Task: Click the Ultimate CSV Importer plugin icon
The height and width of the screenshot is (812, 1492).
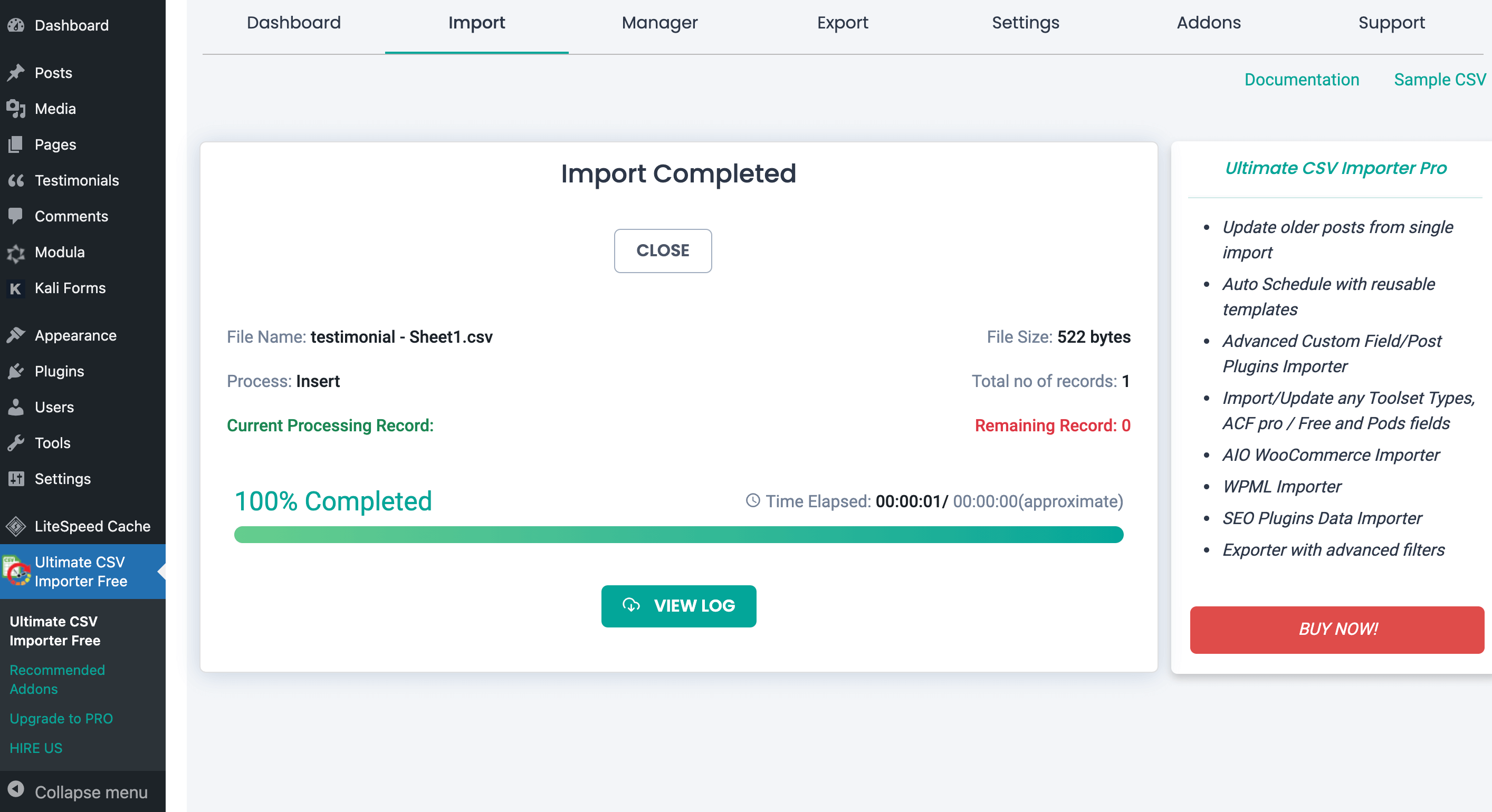Action: [x=16, y=571]
